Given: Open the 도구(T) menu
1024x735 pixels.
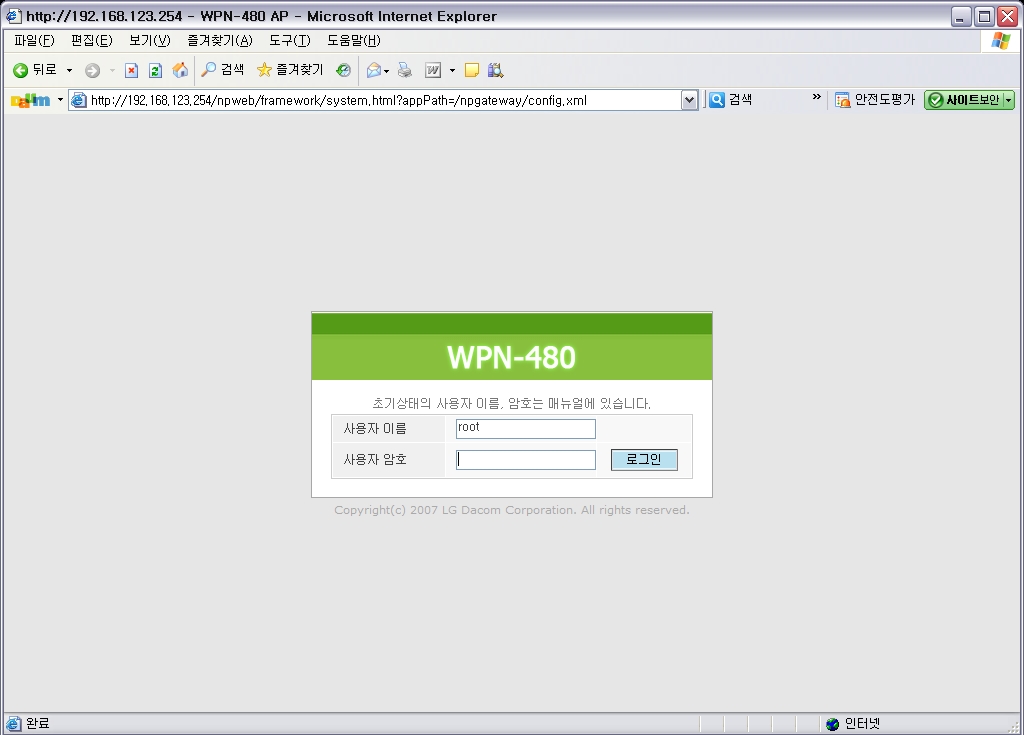Looking at the screenshot, I should tap(289, 41).
